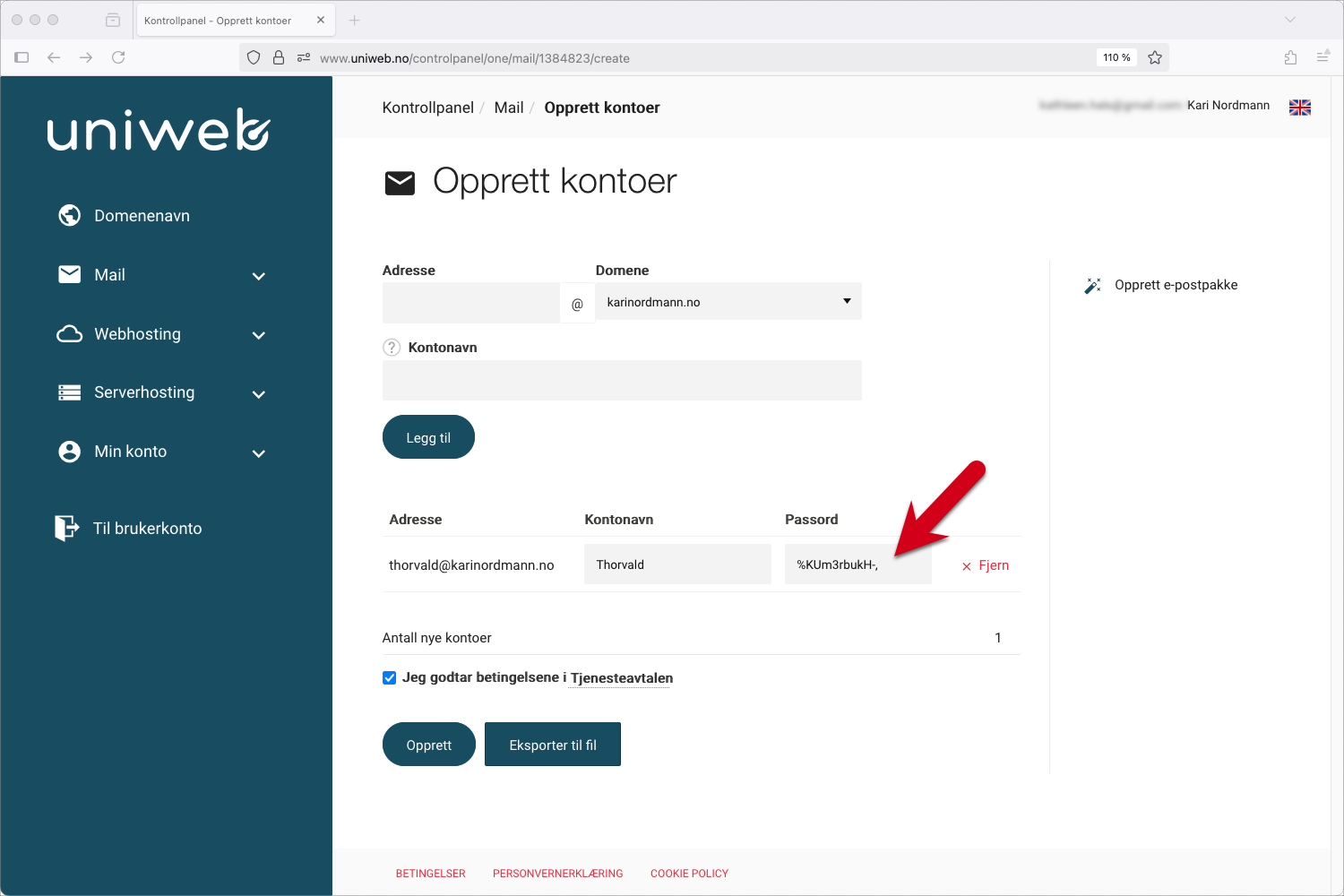This screenshot has width=1344, height=896.
Task: Open the Domene dropdown karinordmann.no
Action: tap(728, 302)
